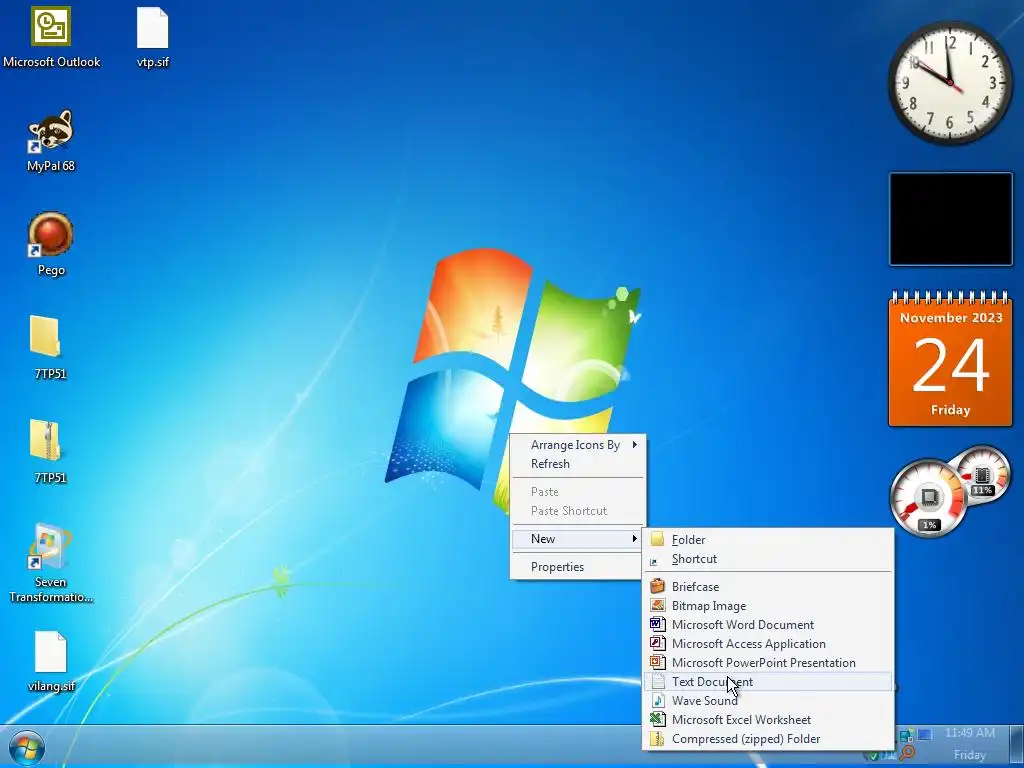The image size is (1024, 768).
Task: Choose Bitmap Image in New submenu
Action: 768,606
